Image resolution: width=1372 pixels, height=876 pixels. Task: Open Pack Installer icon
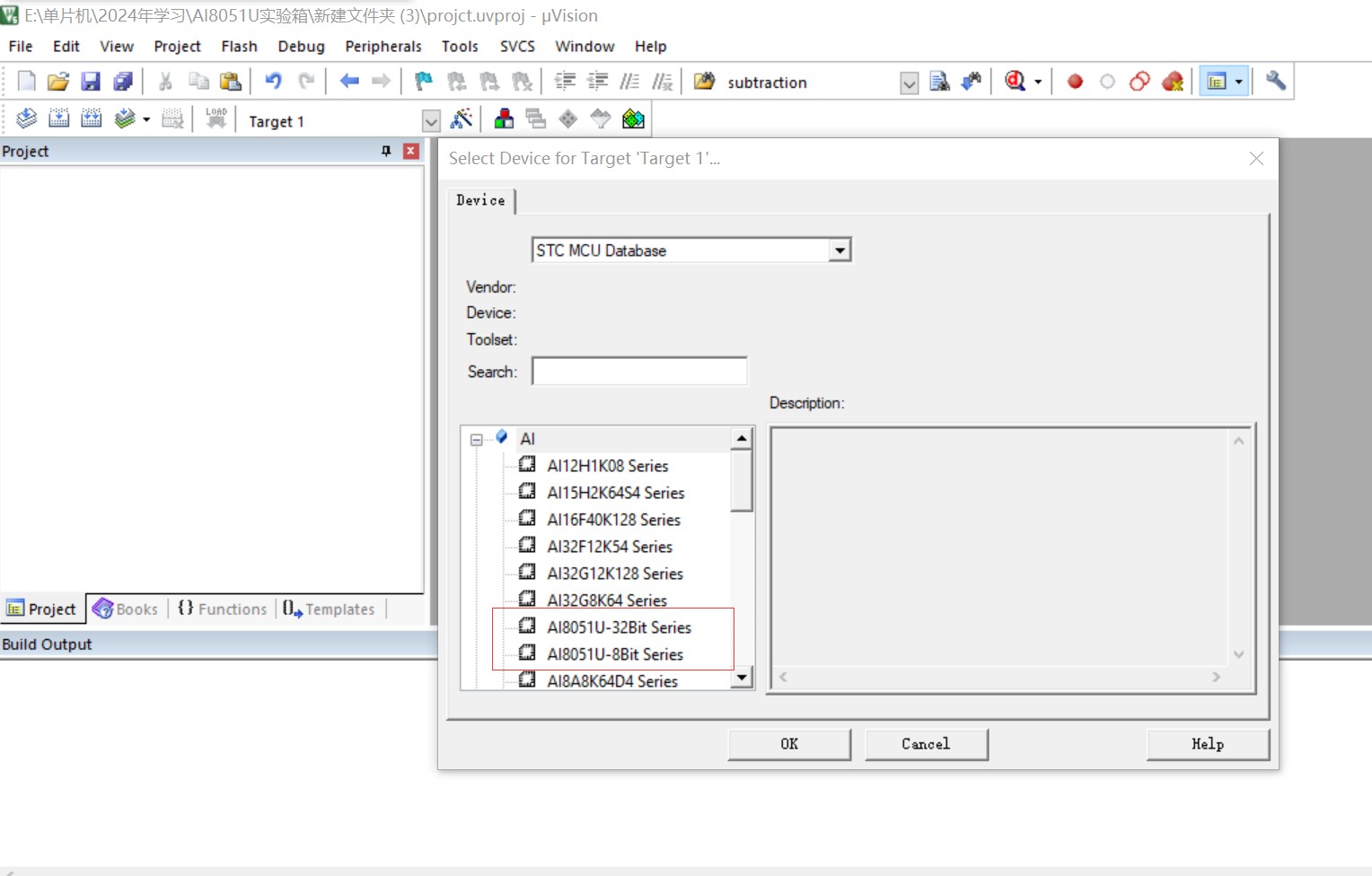(x=634, y=118)
